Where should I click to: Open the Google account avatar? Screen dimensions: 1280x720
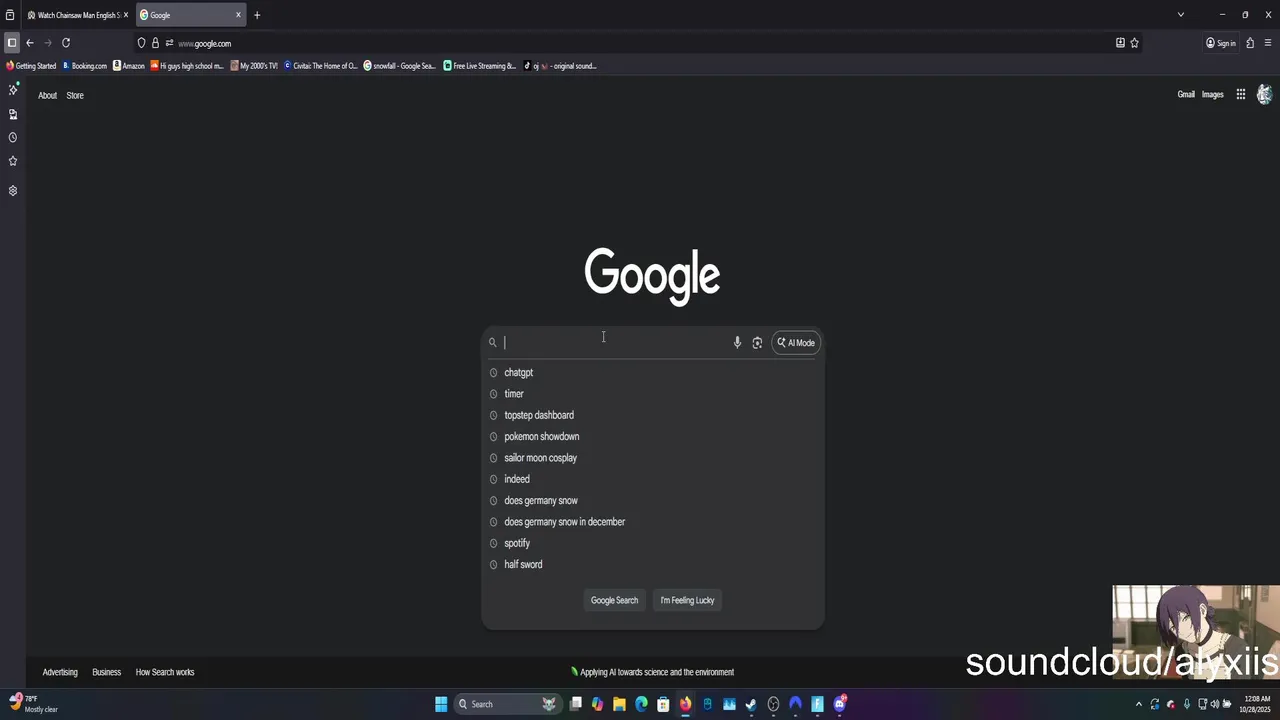1264,95
